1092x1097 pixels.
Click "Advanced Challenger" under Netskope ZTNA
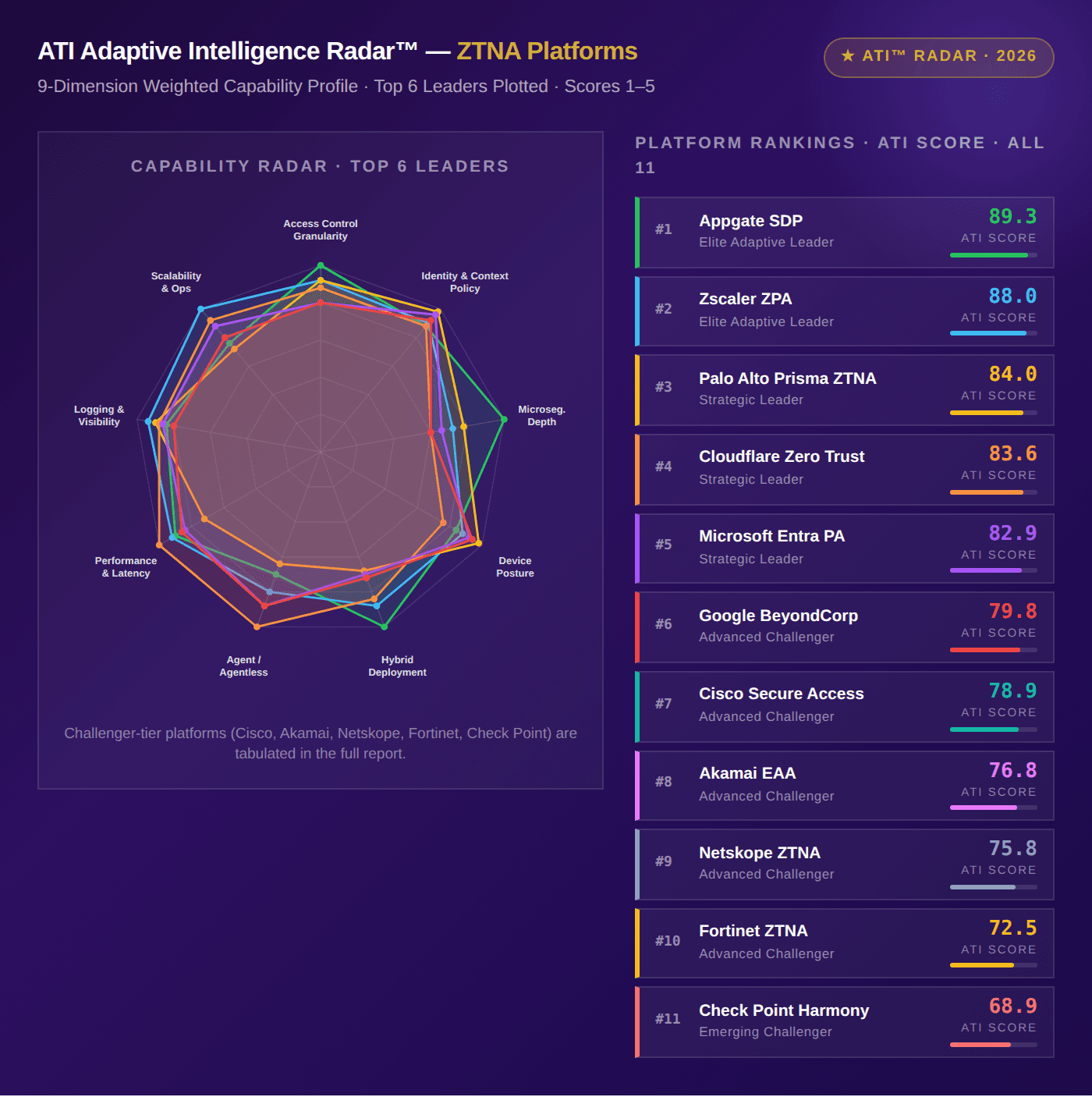point(767,874)
